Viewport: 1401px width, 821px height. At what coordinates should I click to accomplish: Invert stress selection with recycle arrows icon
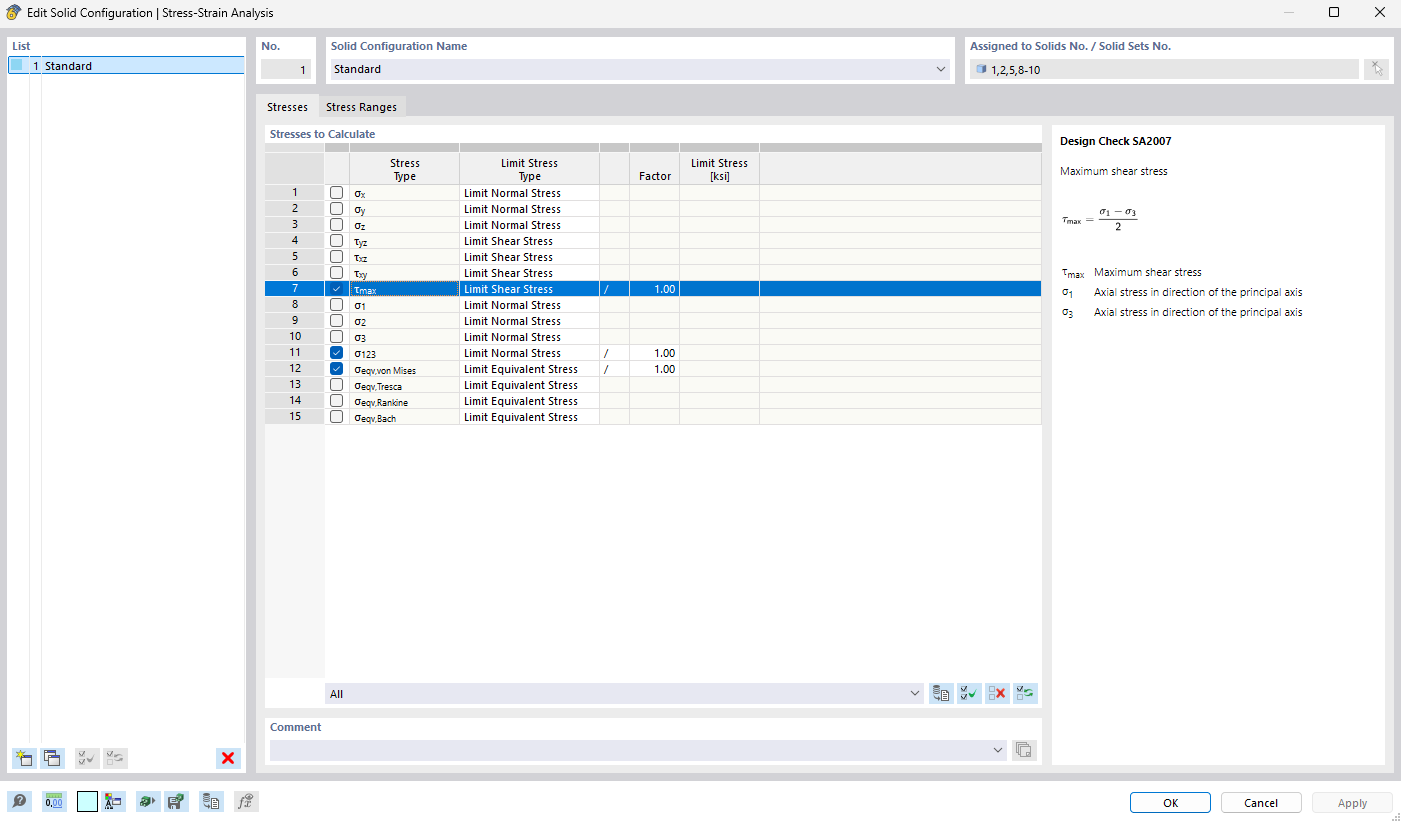point(1024,692)
